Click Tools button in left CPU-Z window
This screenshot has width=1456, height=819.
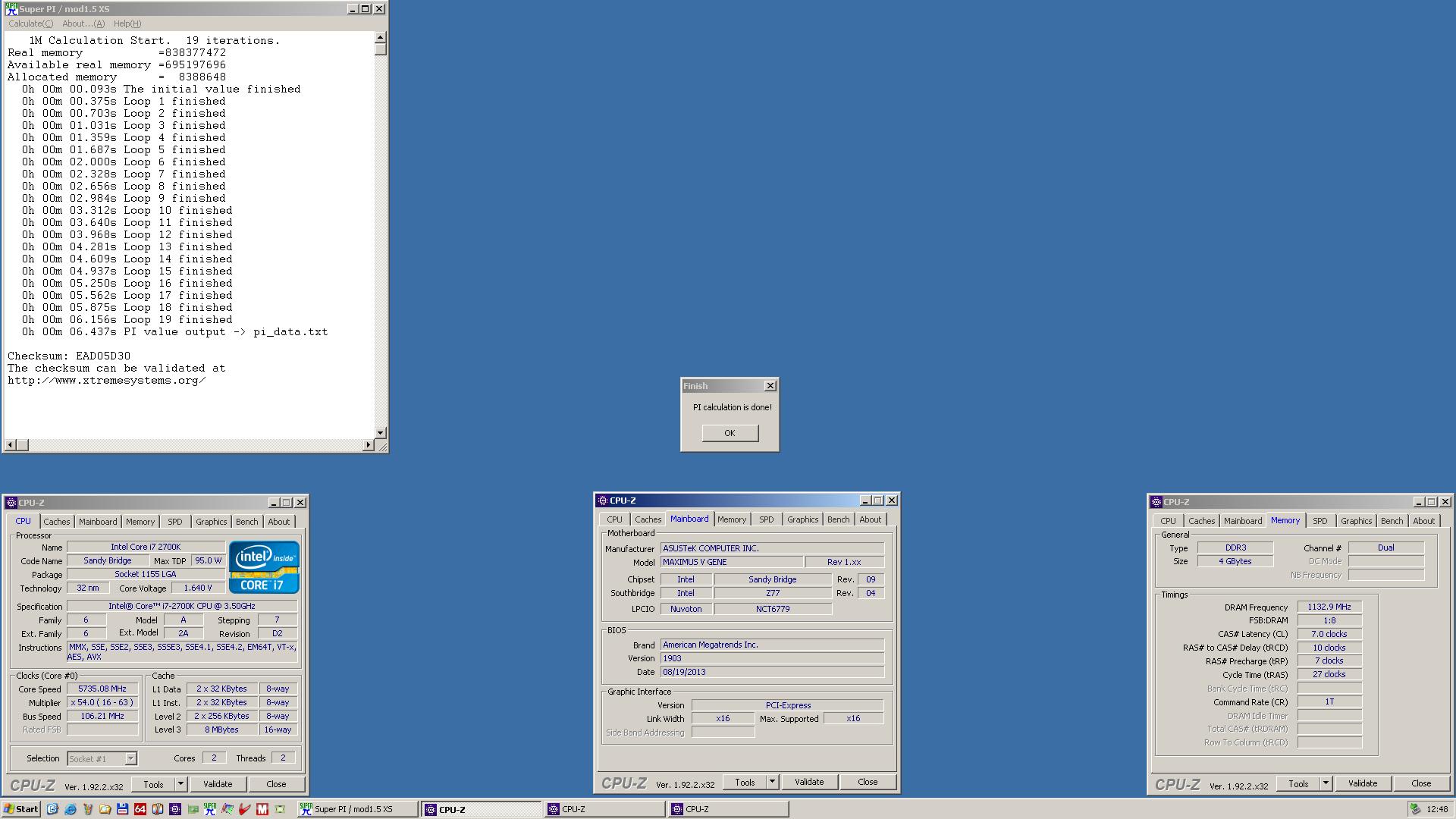(153, 784)
